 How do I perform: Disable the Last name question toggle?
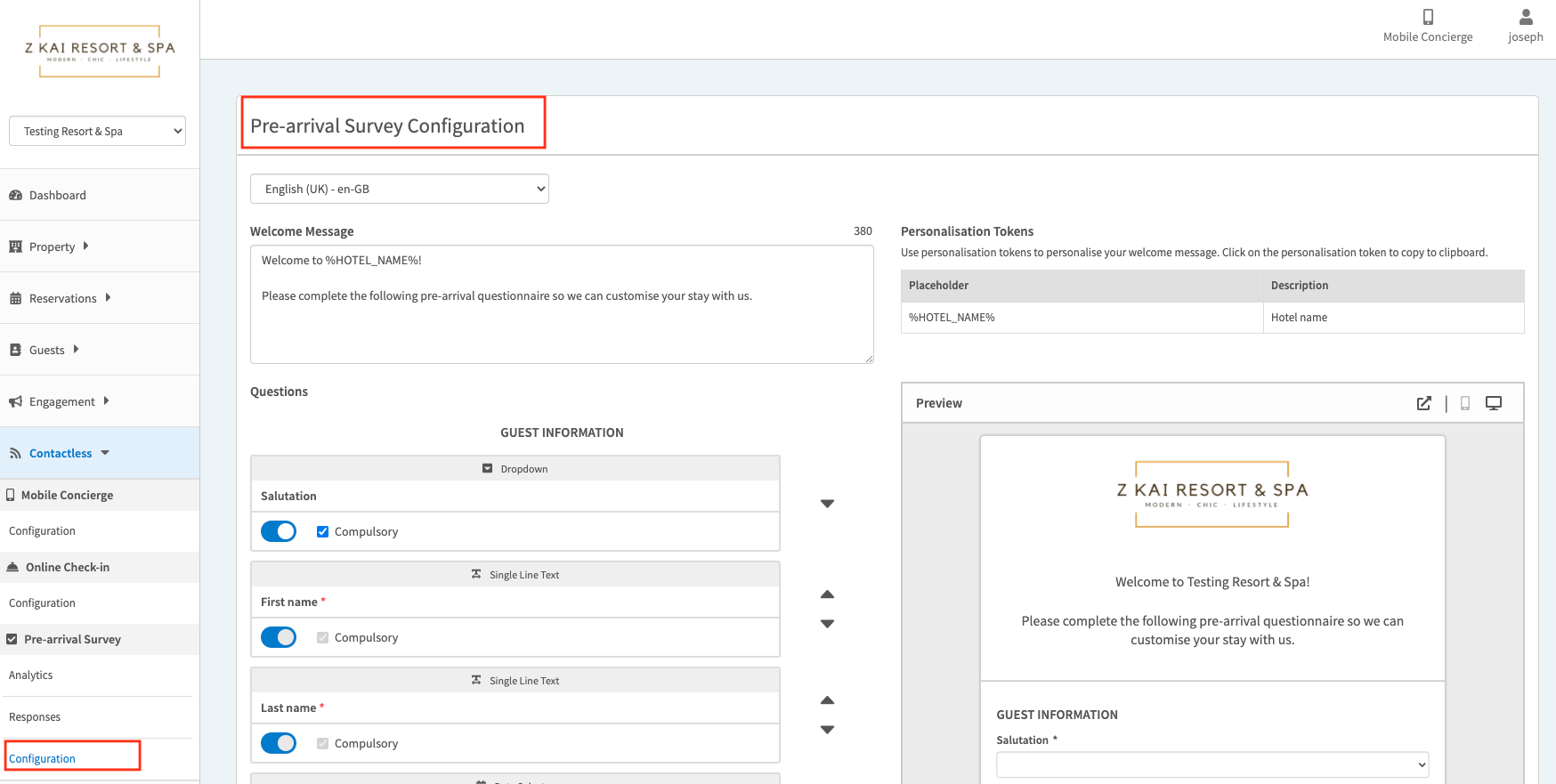pyautogui.click(x=279, y=743)
